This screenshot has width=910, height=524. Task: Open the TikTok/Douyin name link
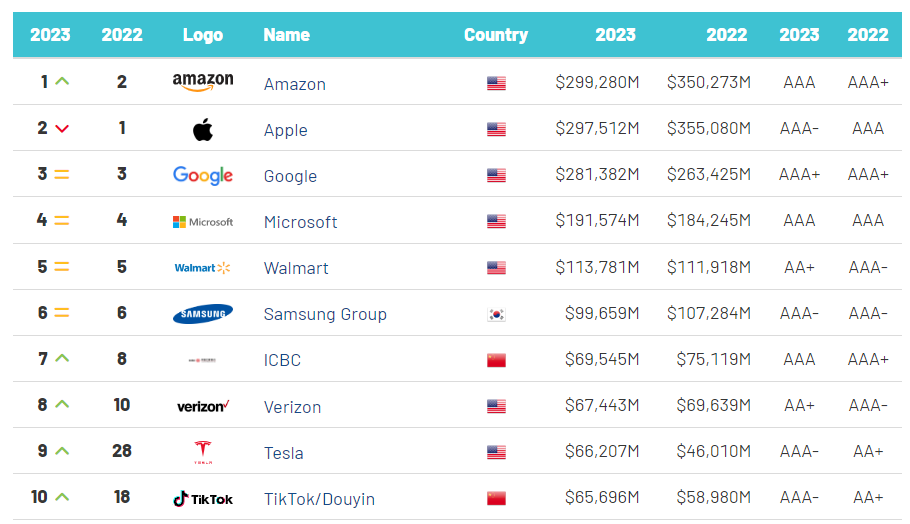tap(319, 499)
